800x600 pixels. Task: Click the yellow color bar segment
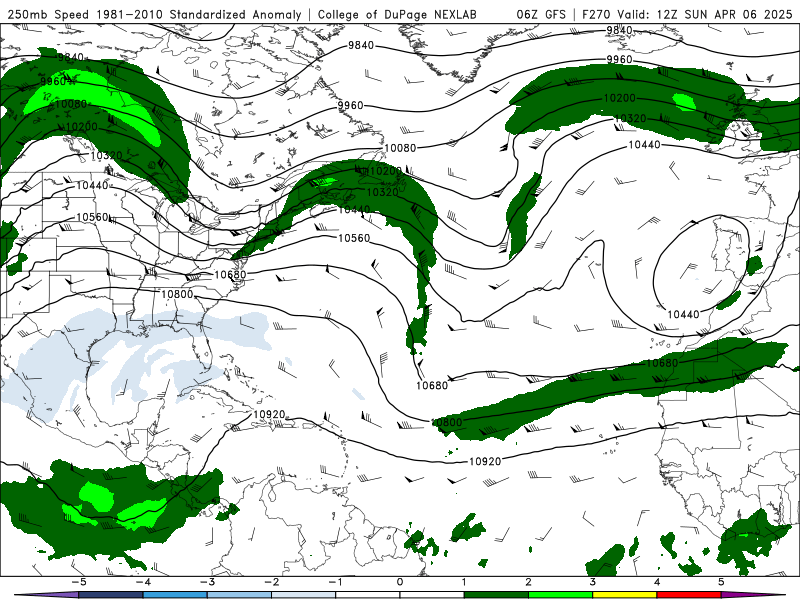(x=625, y=595)
